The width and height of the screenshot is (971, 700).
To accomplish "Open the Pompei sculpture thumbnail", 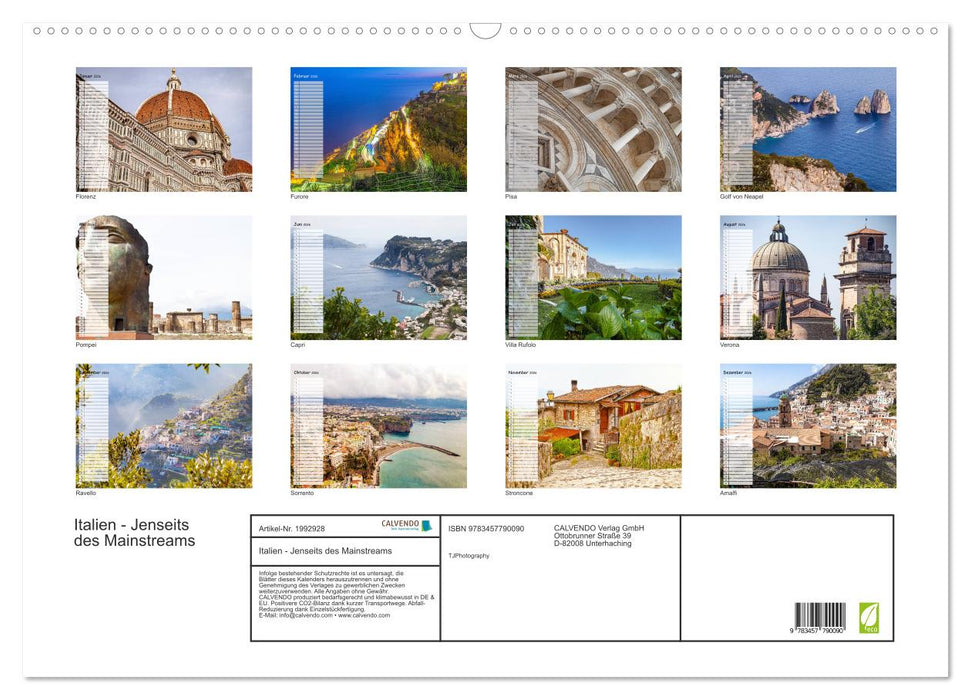I will coord(163,275).
